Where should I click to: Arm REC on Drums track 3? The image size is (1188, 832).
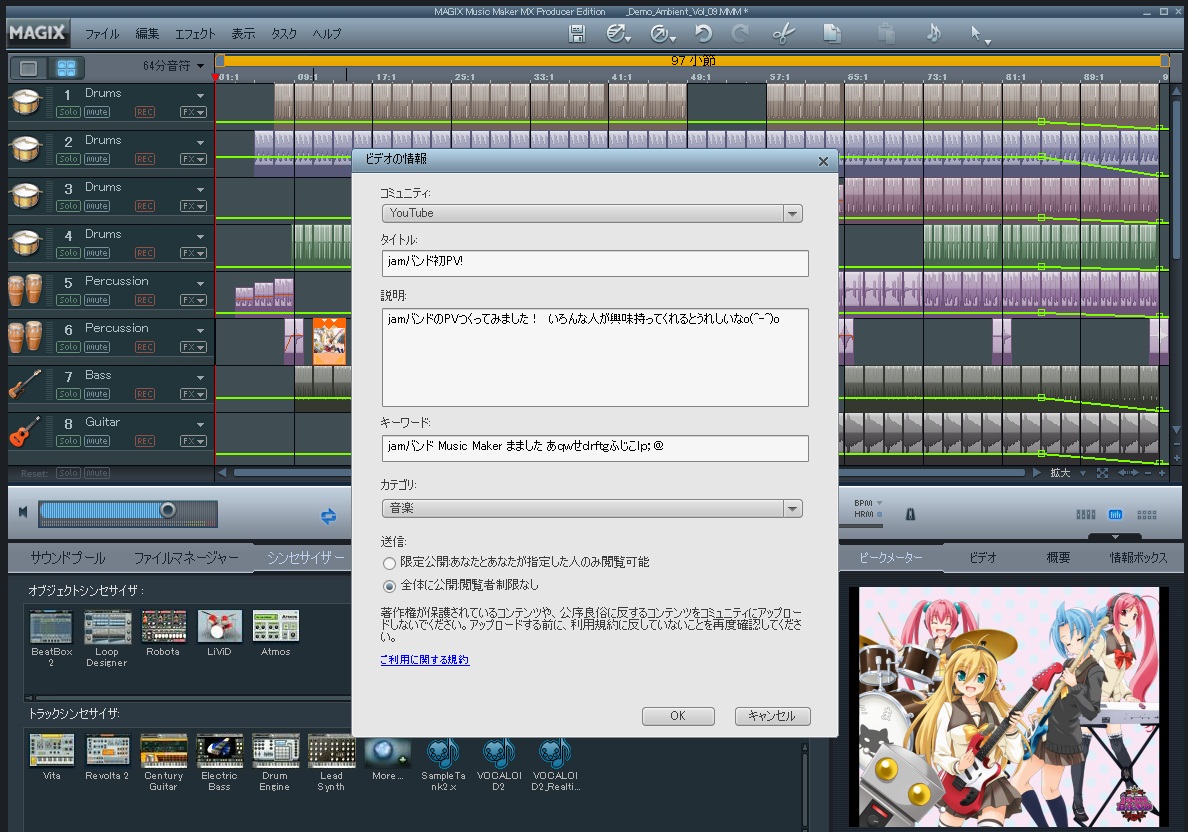tap(145, 206)
